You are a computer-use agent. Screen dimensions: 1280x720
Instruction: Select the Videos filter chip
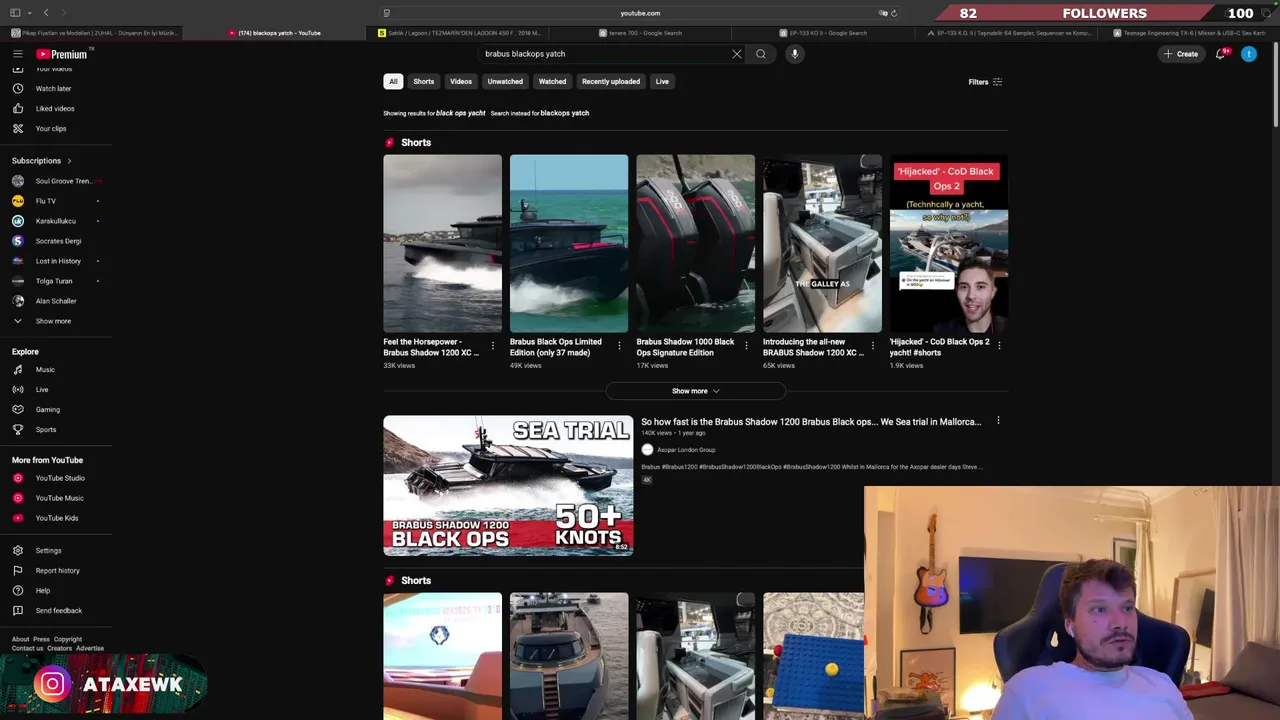[x=461, y=82]
